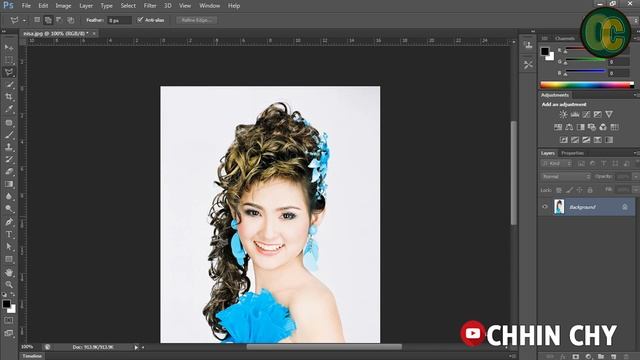Select the History Brush tool
Screen dimensions: 640x360
pyautogui.click(x=9, y=159)
